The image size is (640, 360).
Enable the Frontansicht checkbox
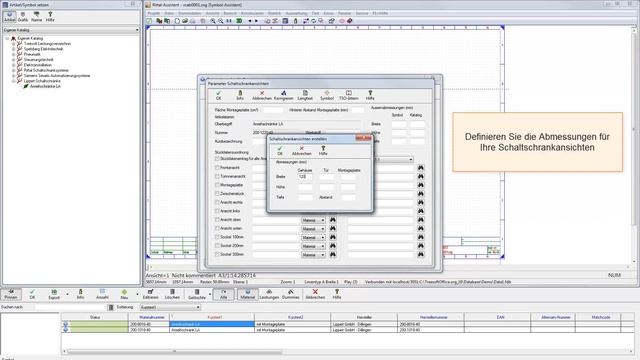tap(217, 168)
